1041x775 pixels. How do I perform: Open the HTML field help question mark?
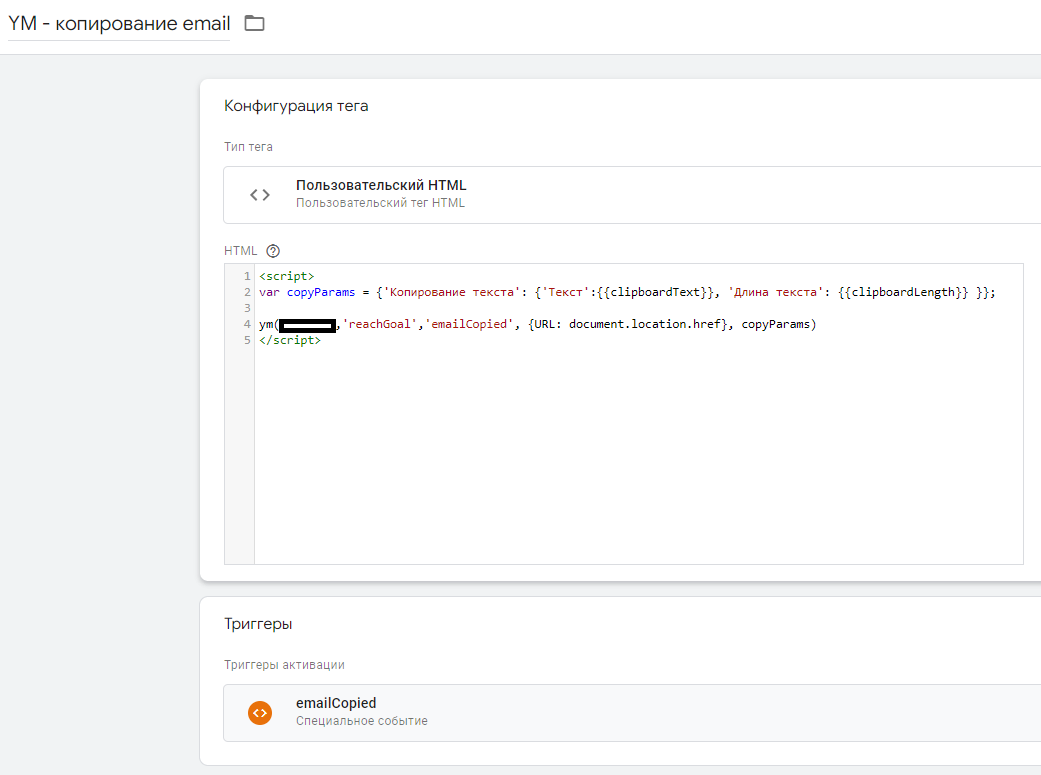click(273, 251)
